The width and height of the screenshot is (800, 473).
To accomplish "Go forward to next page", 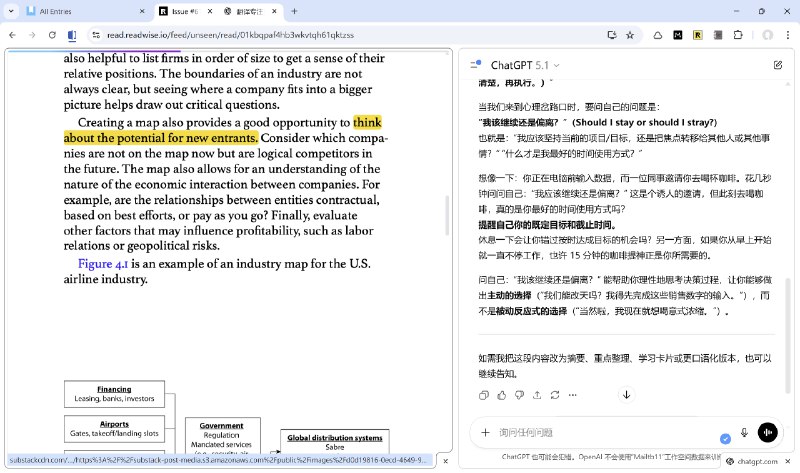I will pos(32,35).
